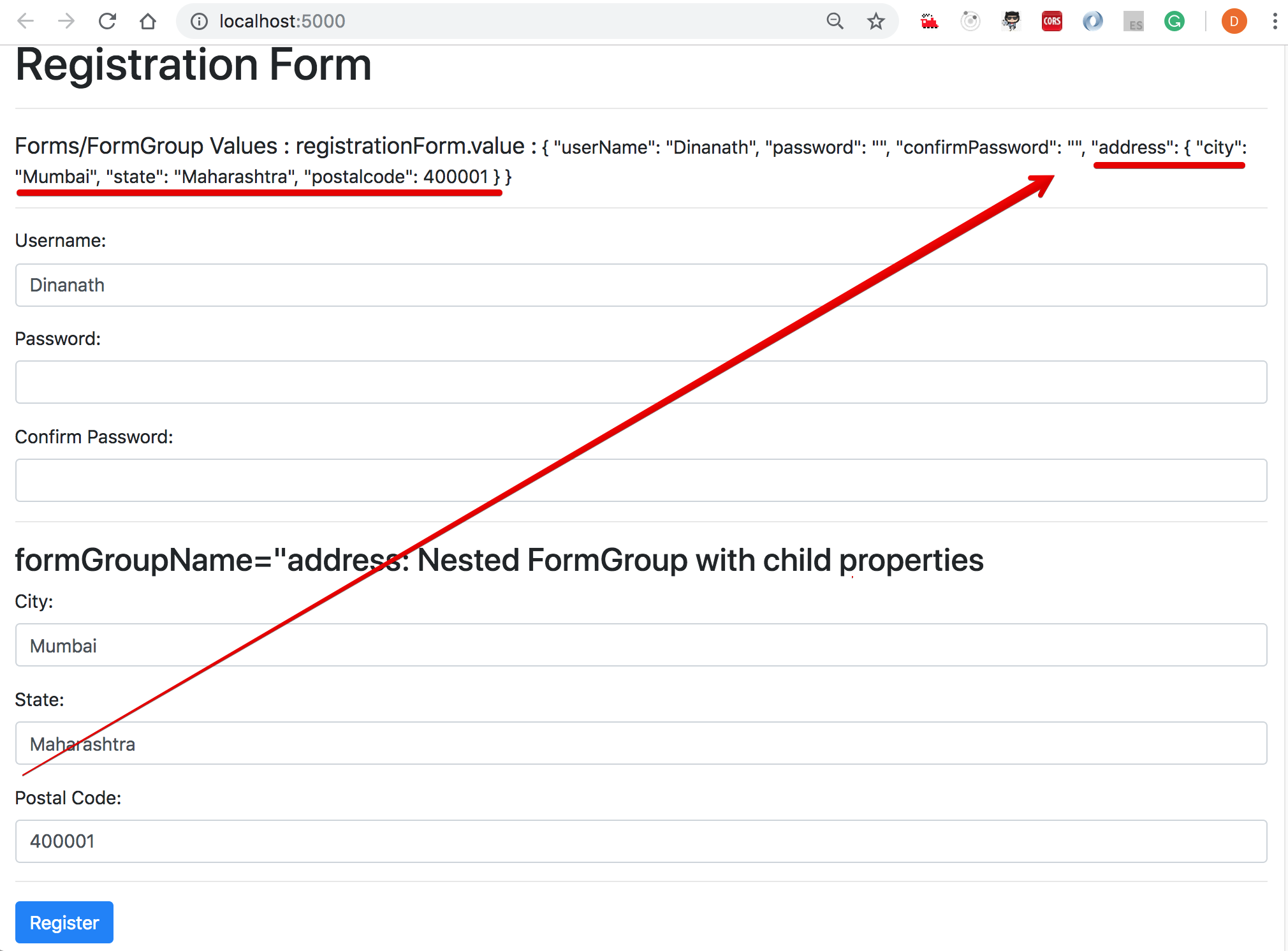Click the Register button

(64, 922)
